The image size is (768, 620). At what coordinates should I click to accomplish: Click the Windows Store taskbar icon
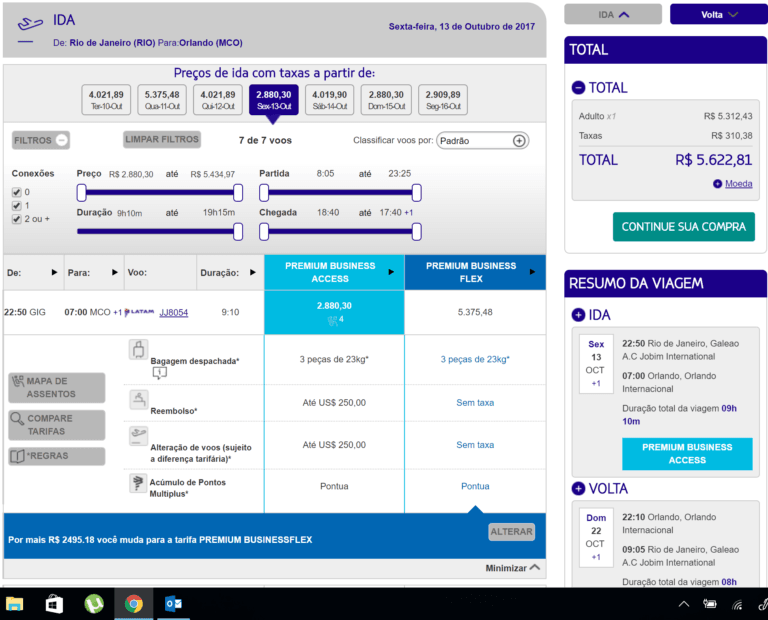tap(54, 604)
